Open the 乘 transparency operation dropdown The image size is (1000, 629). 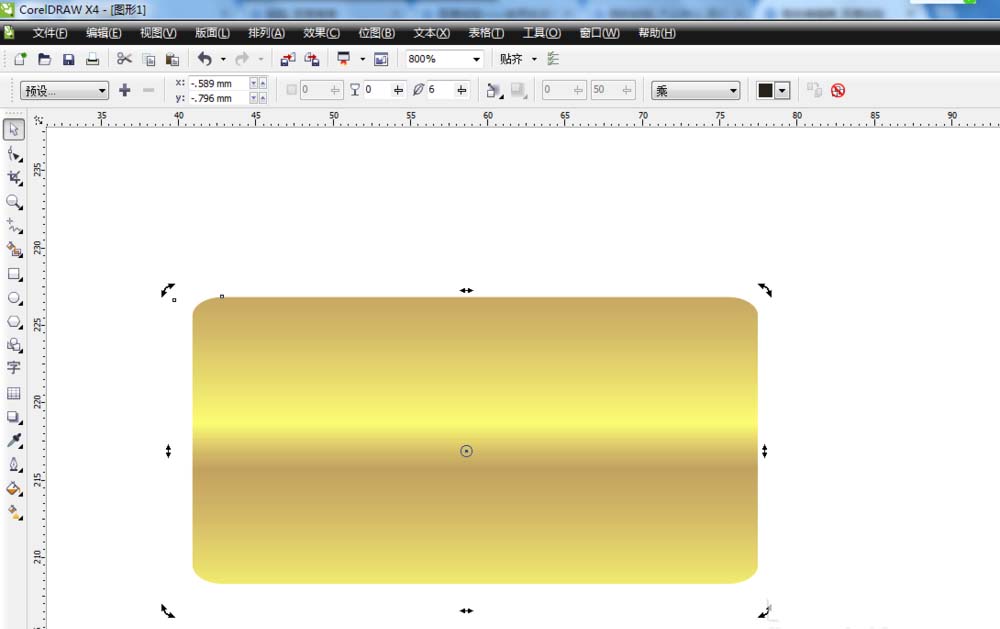(x=695, y=91)
